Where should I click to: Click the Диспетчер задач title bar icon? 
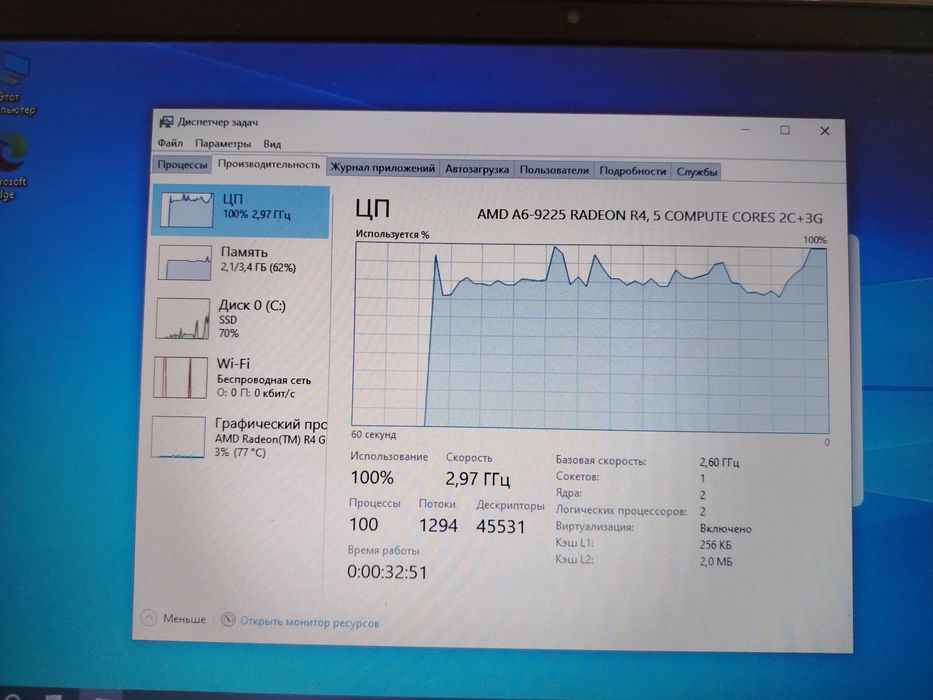click(167, 122)
